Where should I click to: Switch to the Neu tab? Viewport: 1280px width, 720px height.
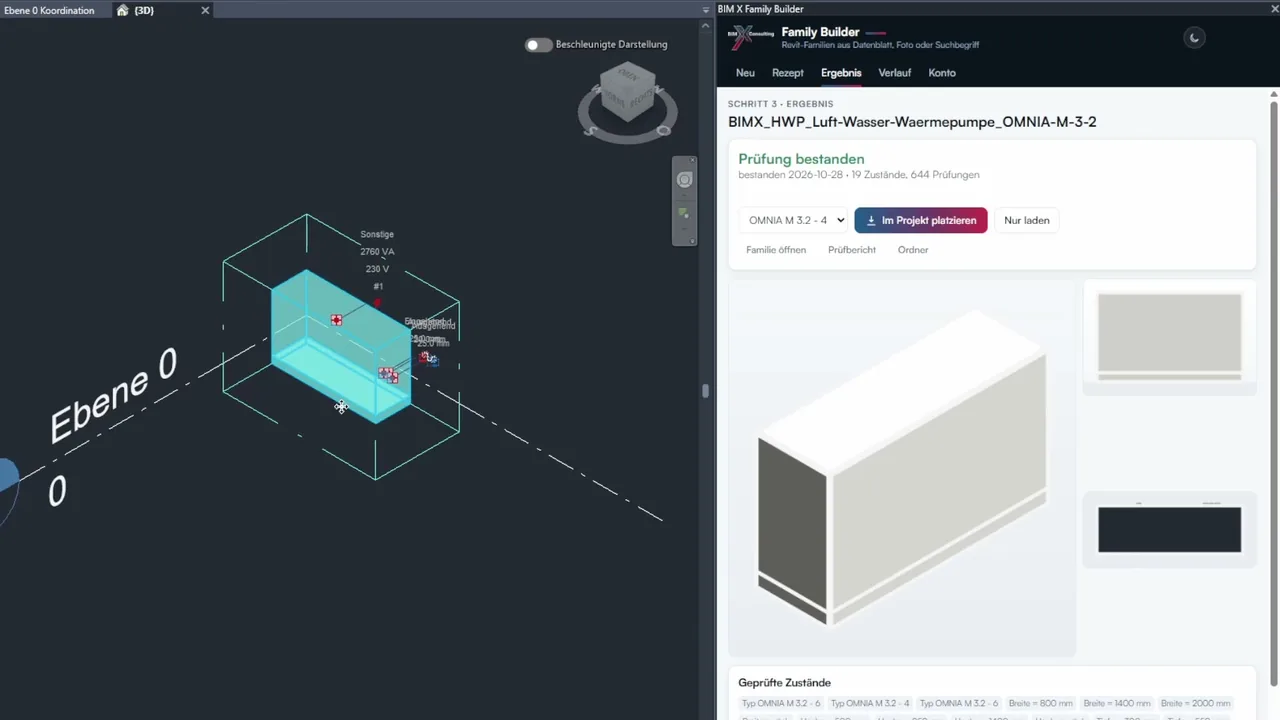[745, 73]
